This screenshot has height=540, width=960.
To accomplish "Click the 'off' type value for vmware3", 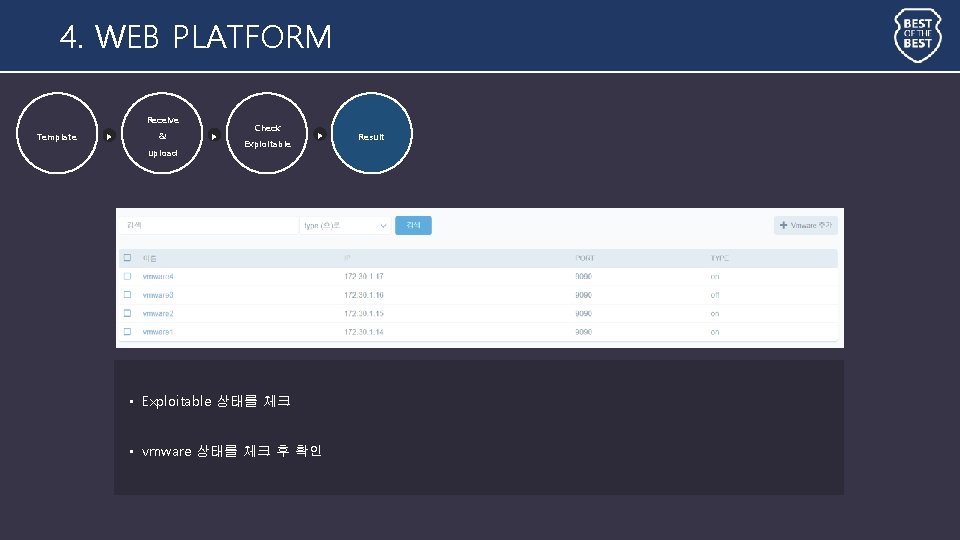I will pos(714,295).
